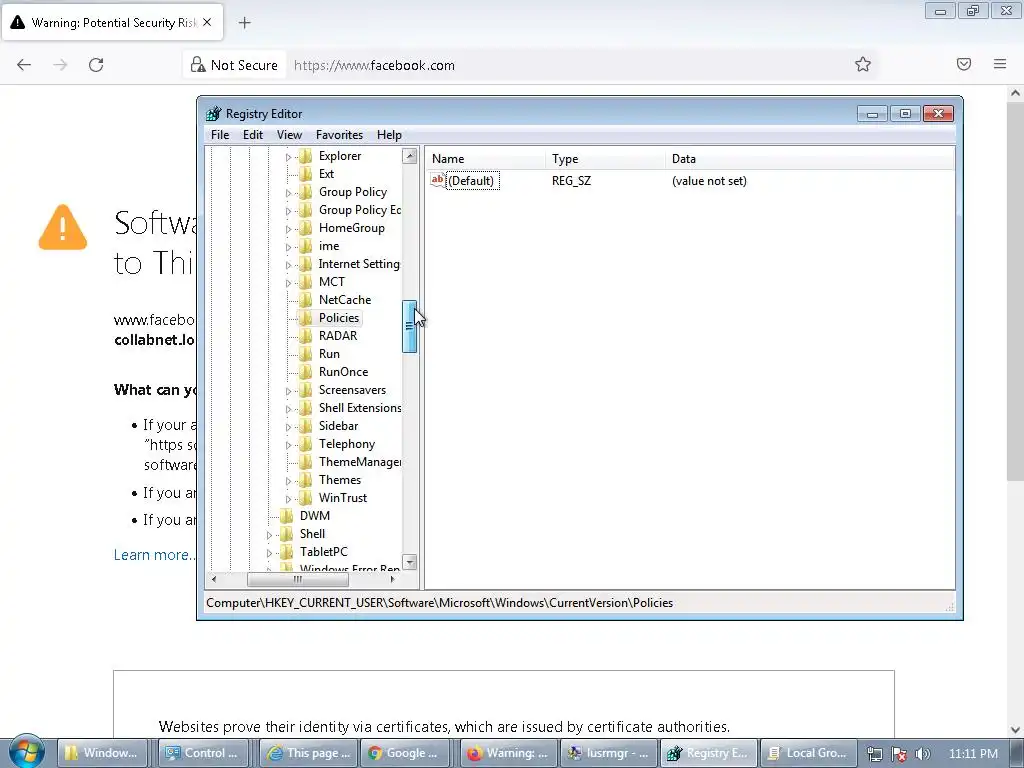The width and height of the screenshot is (1024, 768).
Task: Click the (value not set) data cell
Action: (709, 181)
